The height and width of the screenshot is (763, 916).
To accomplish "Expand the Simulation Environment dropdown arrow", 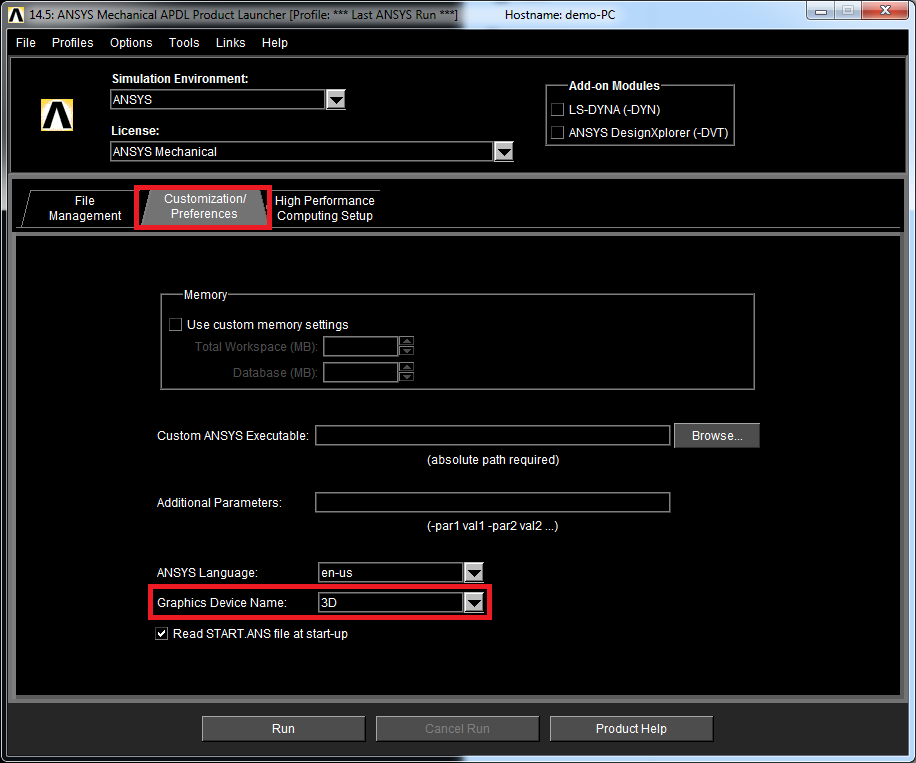I will pyautogui.click(x=336, y=100).
